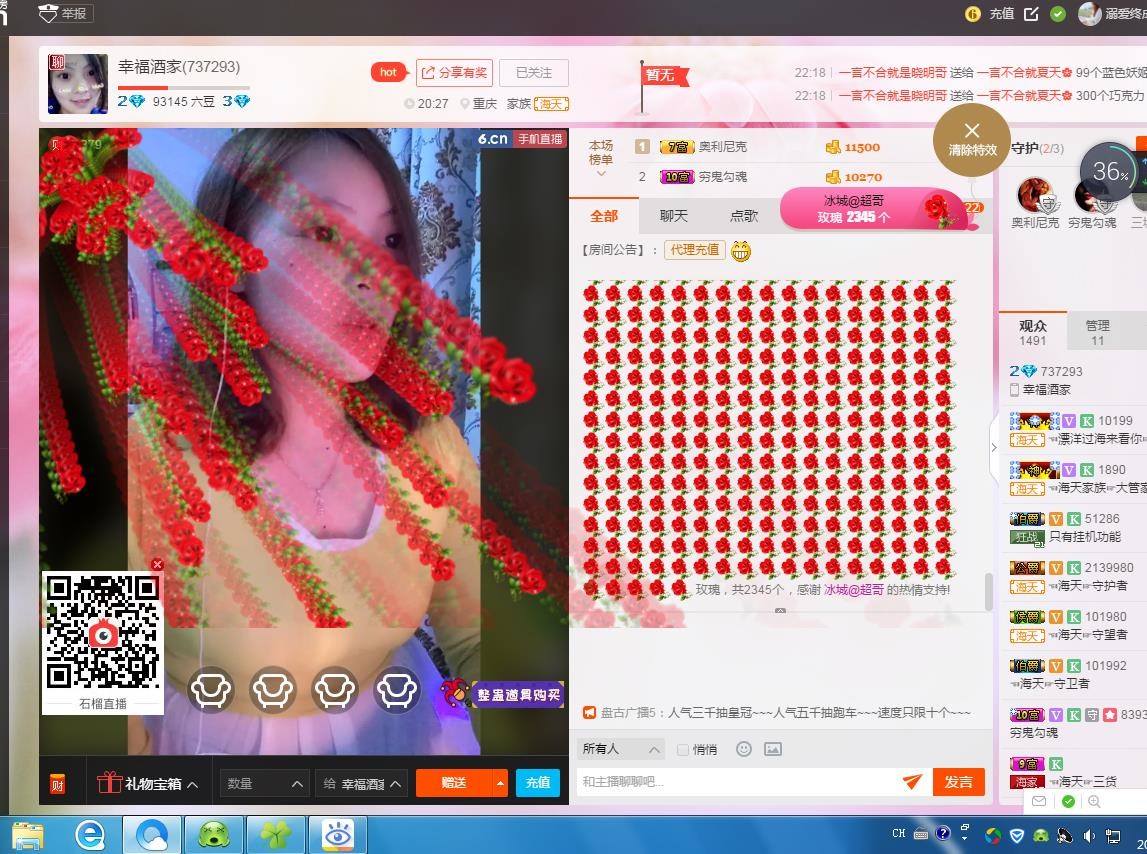Open the red 财 envelope icon
The image size is (1147, 854).
point(57,783)
